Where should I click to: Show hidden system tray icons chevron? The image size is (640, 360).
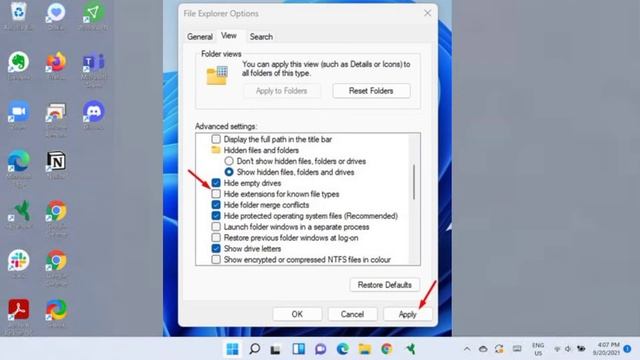pos(467,349)
